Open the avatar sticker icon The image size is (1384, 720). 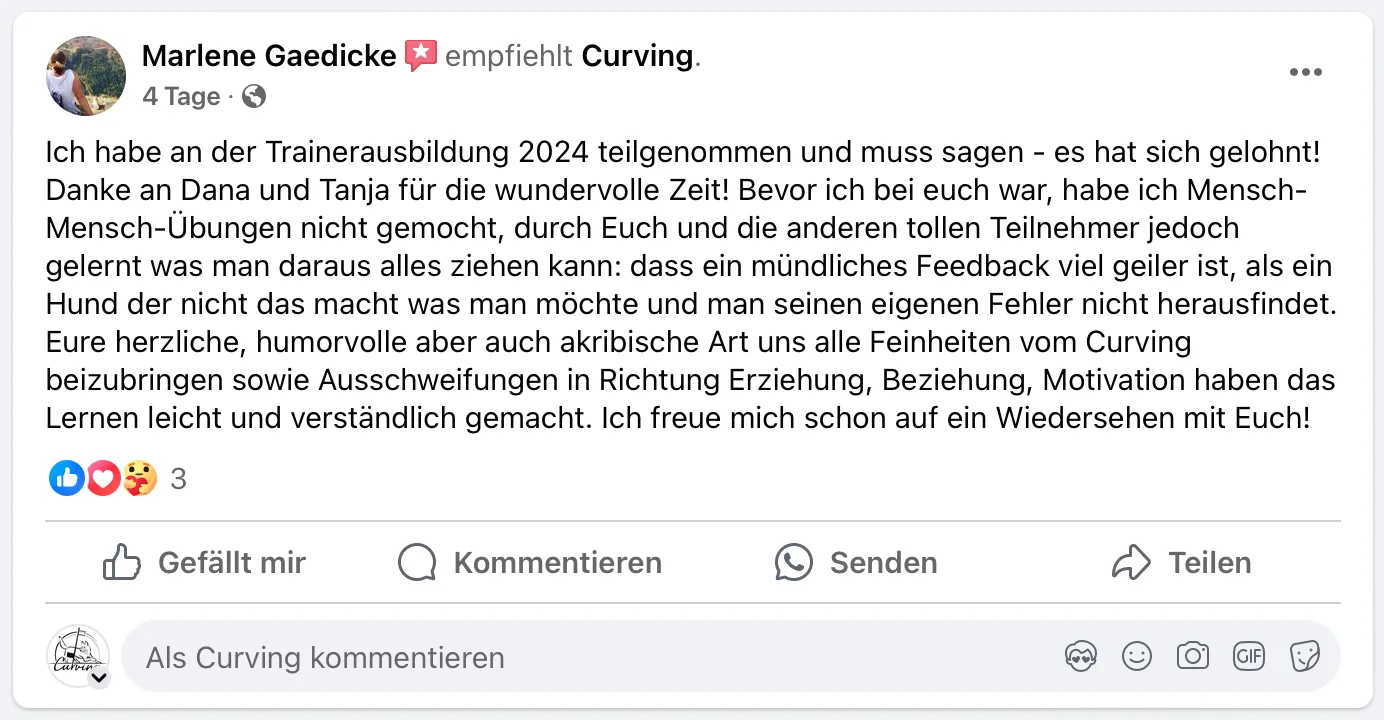pos(1081,656)
